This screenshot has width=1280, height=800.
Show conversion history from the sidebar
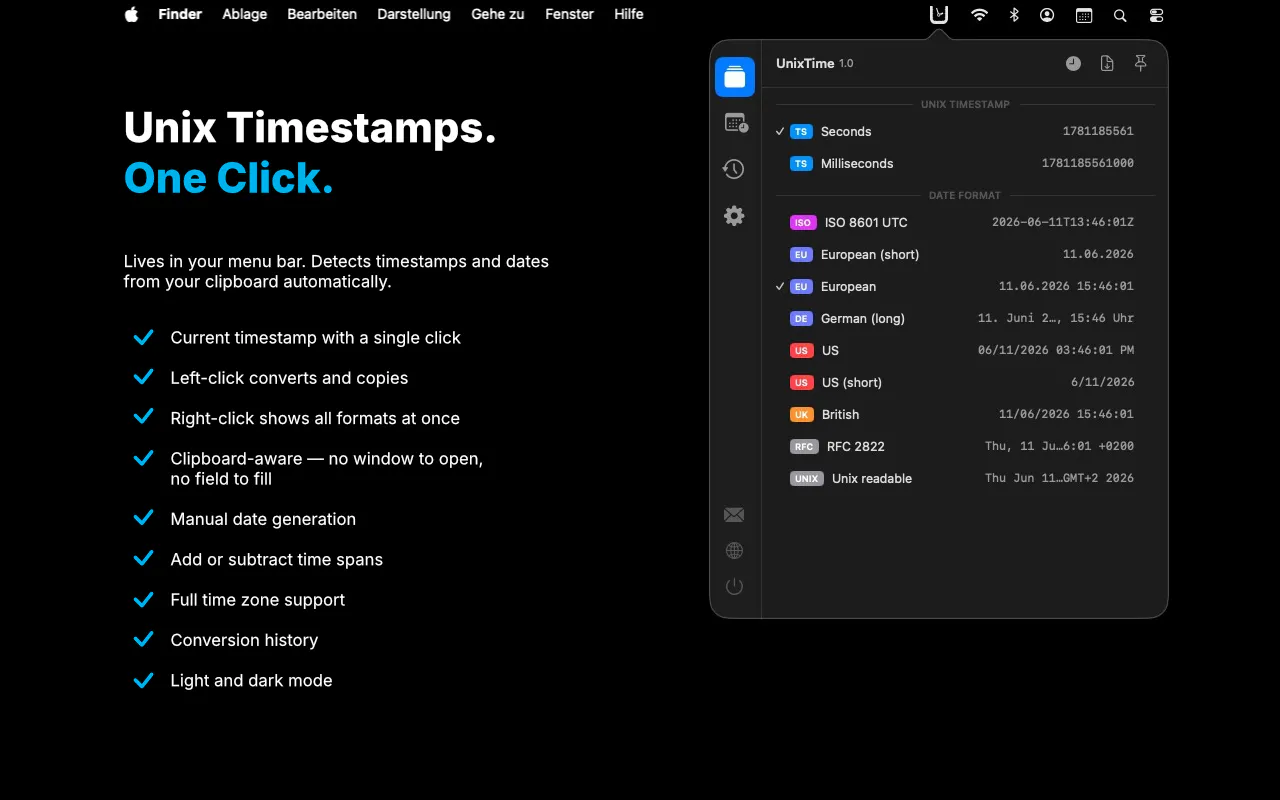click(x=734, y=169)
